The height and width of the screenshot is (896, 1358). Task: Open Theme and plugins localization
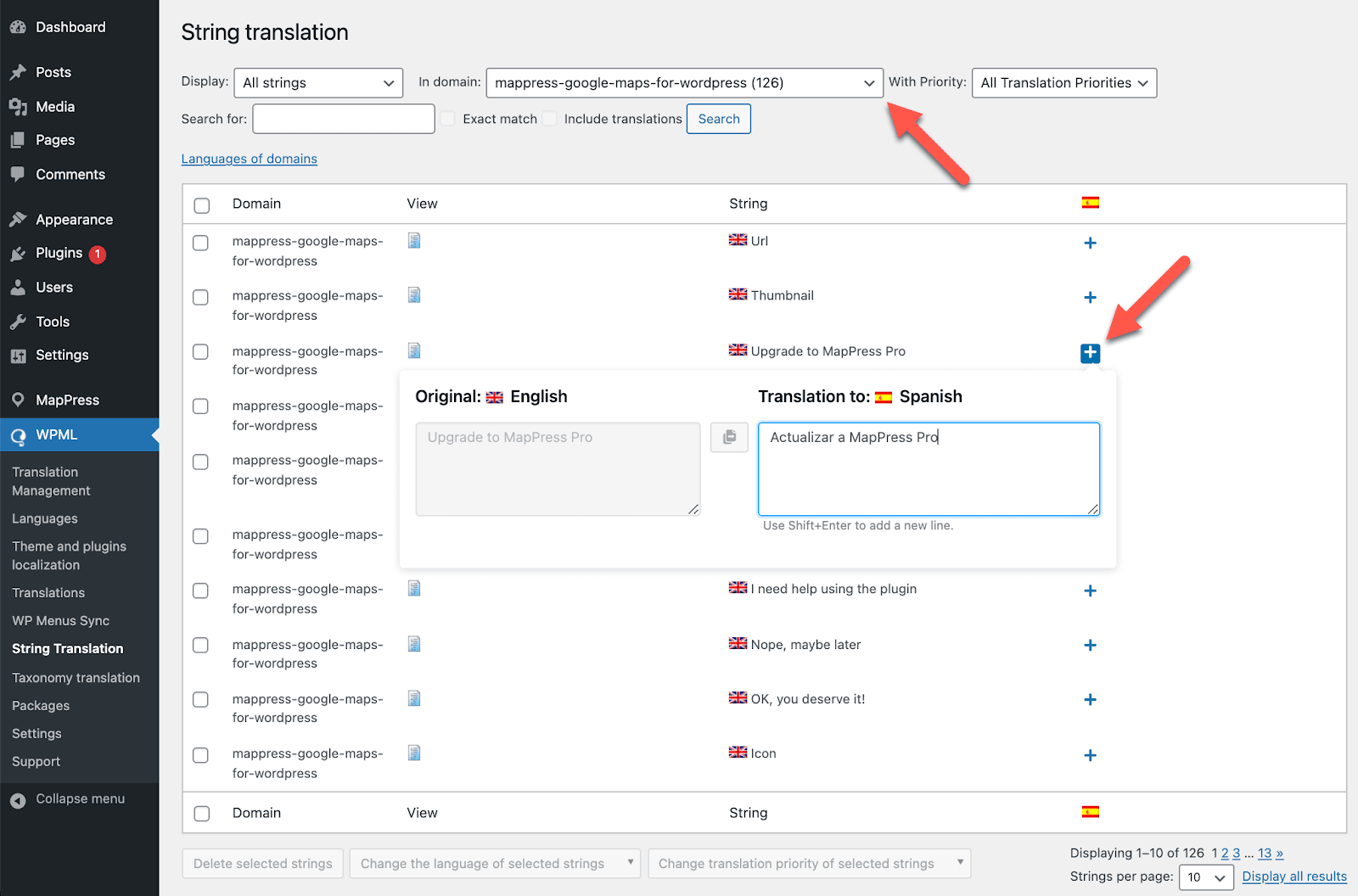69,556
